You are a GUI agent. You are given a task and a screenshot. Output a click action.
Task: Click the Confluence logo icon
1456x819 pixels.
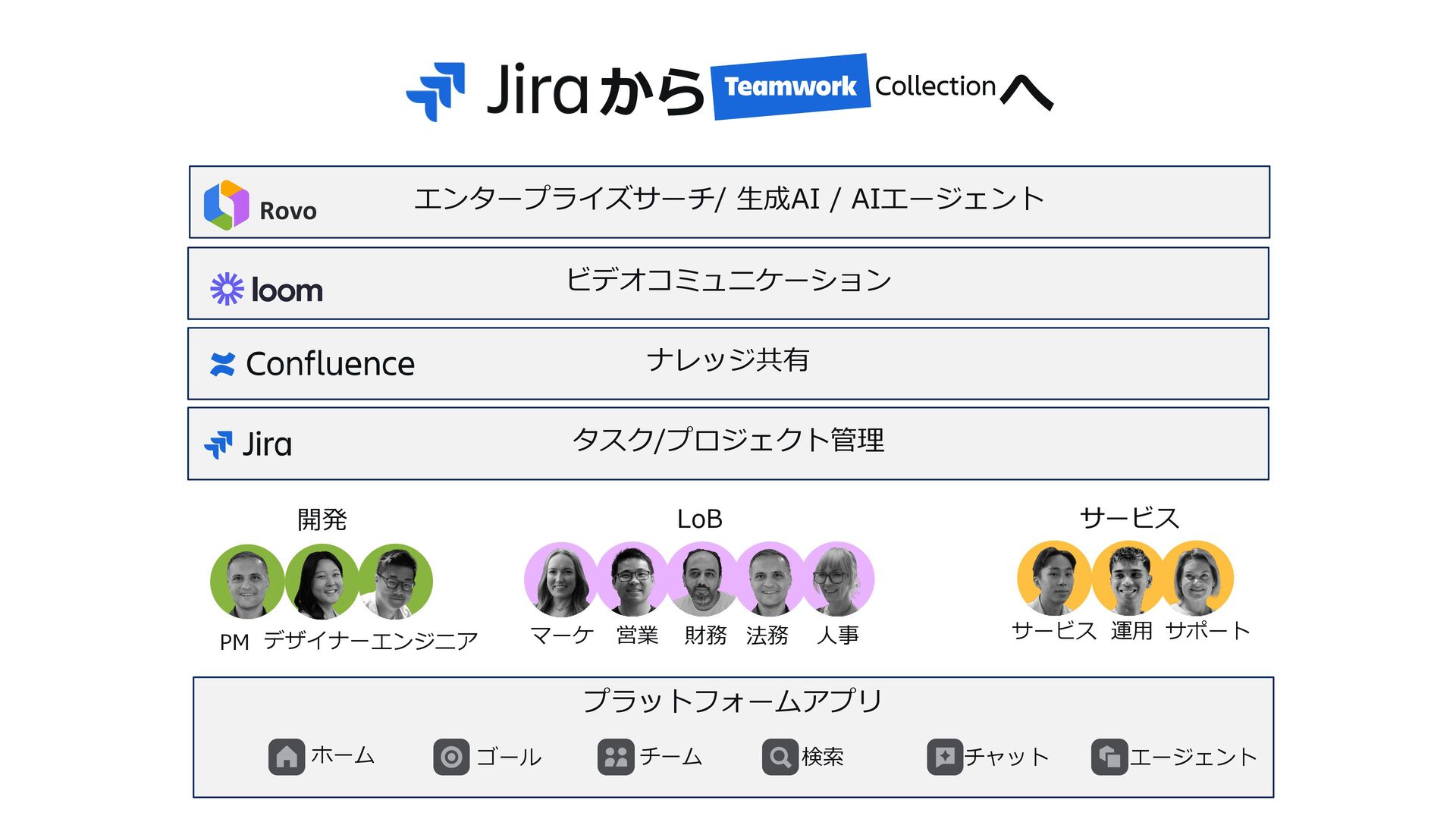pyautogui.click(x=222, y=365)
